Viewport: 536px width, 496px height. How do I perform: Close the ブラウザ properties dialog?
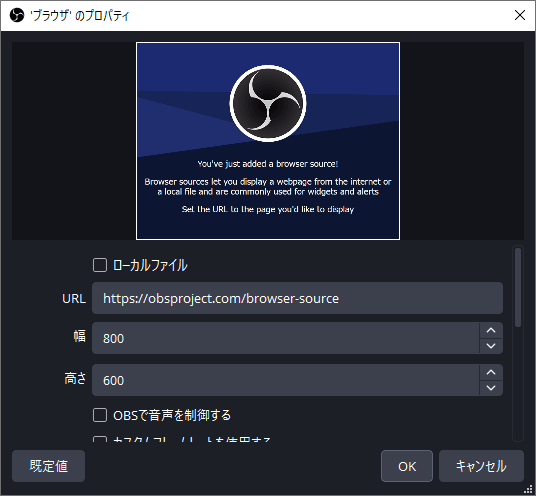520,15
